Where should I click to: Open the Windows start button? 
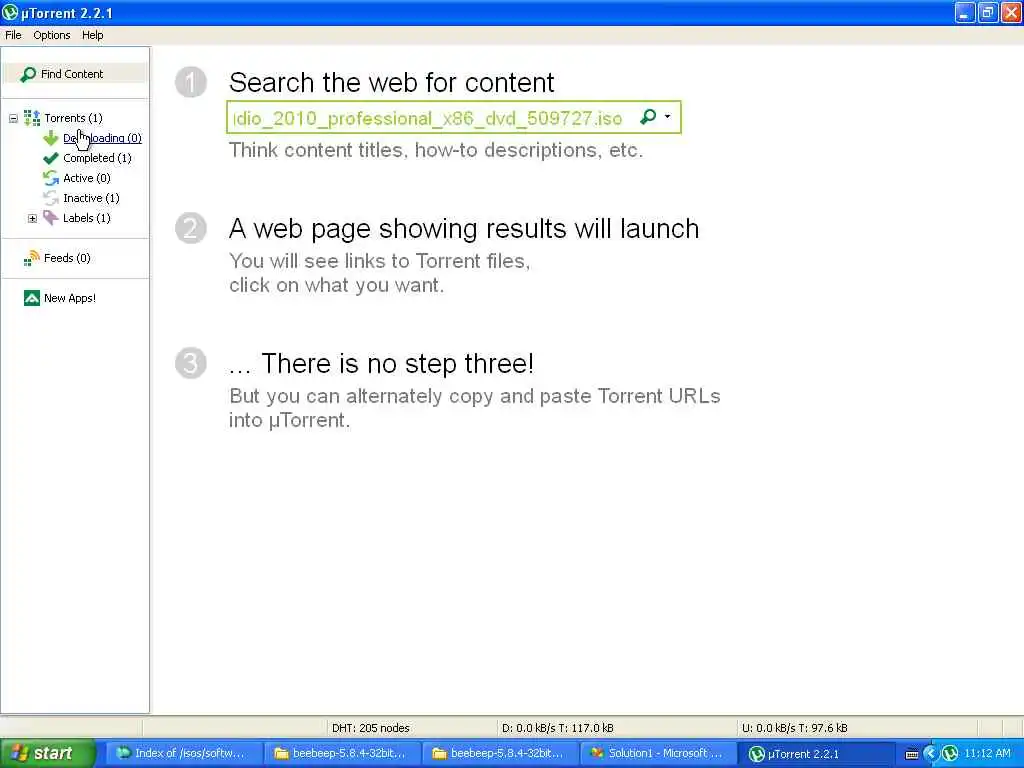click(x=47, y=753)
